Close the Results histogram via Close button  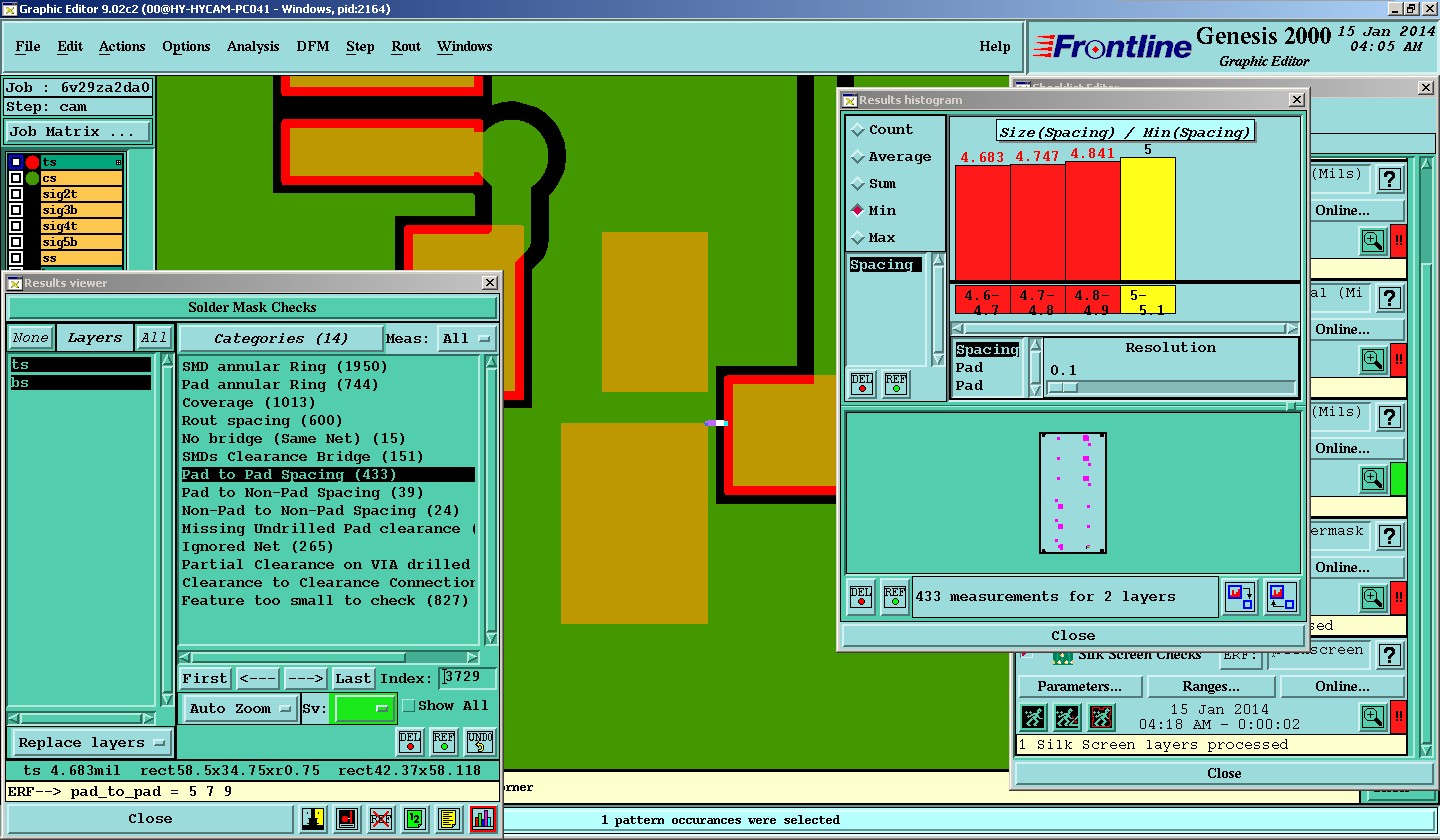(x=1073, y=636)
